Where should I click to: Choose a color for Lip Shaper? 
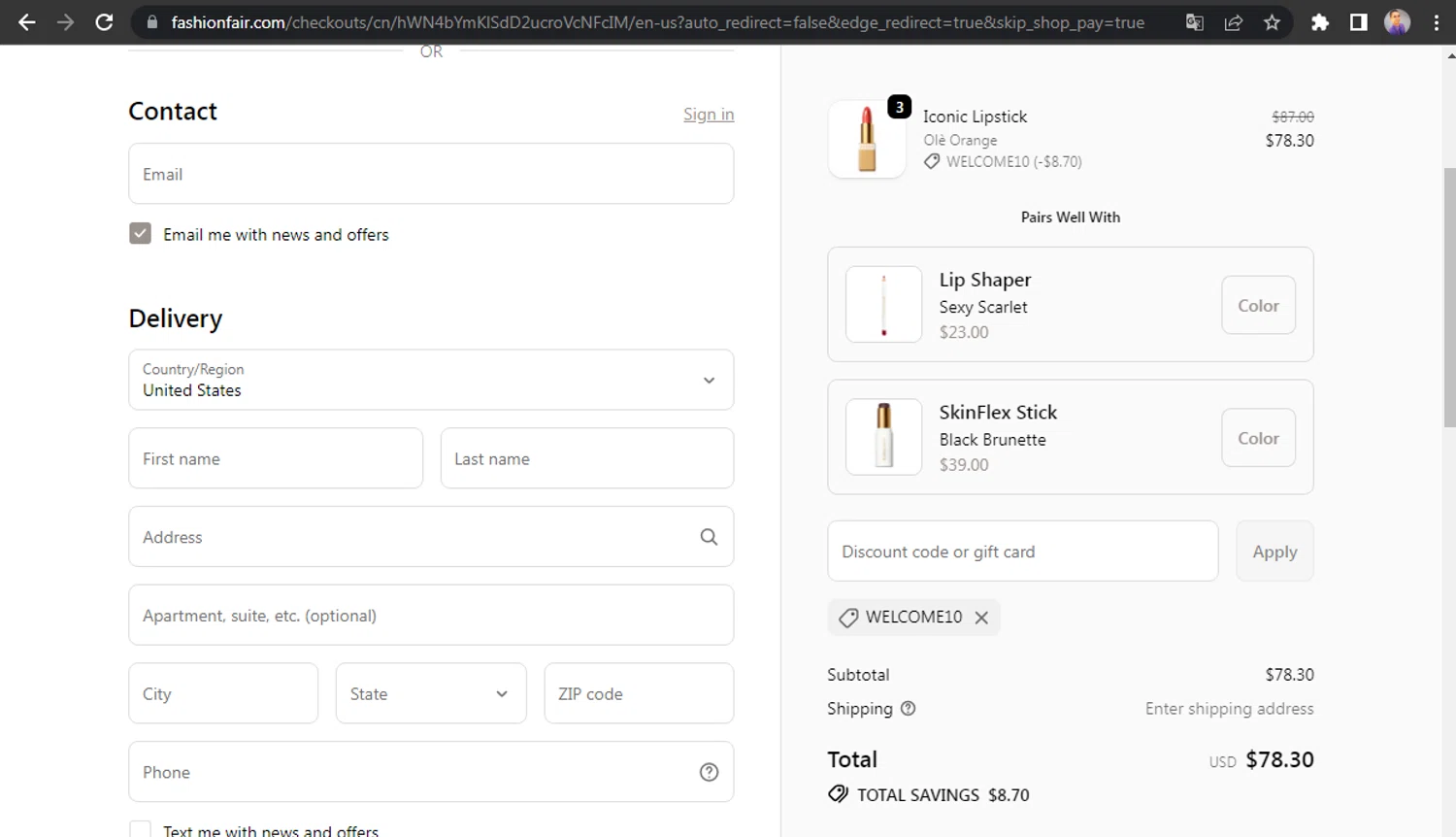pos(1258,305)
